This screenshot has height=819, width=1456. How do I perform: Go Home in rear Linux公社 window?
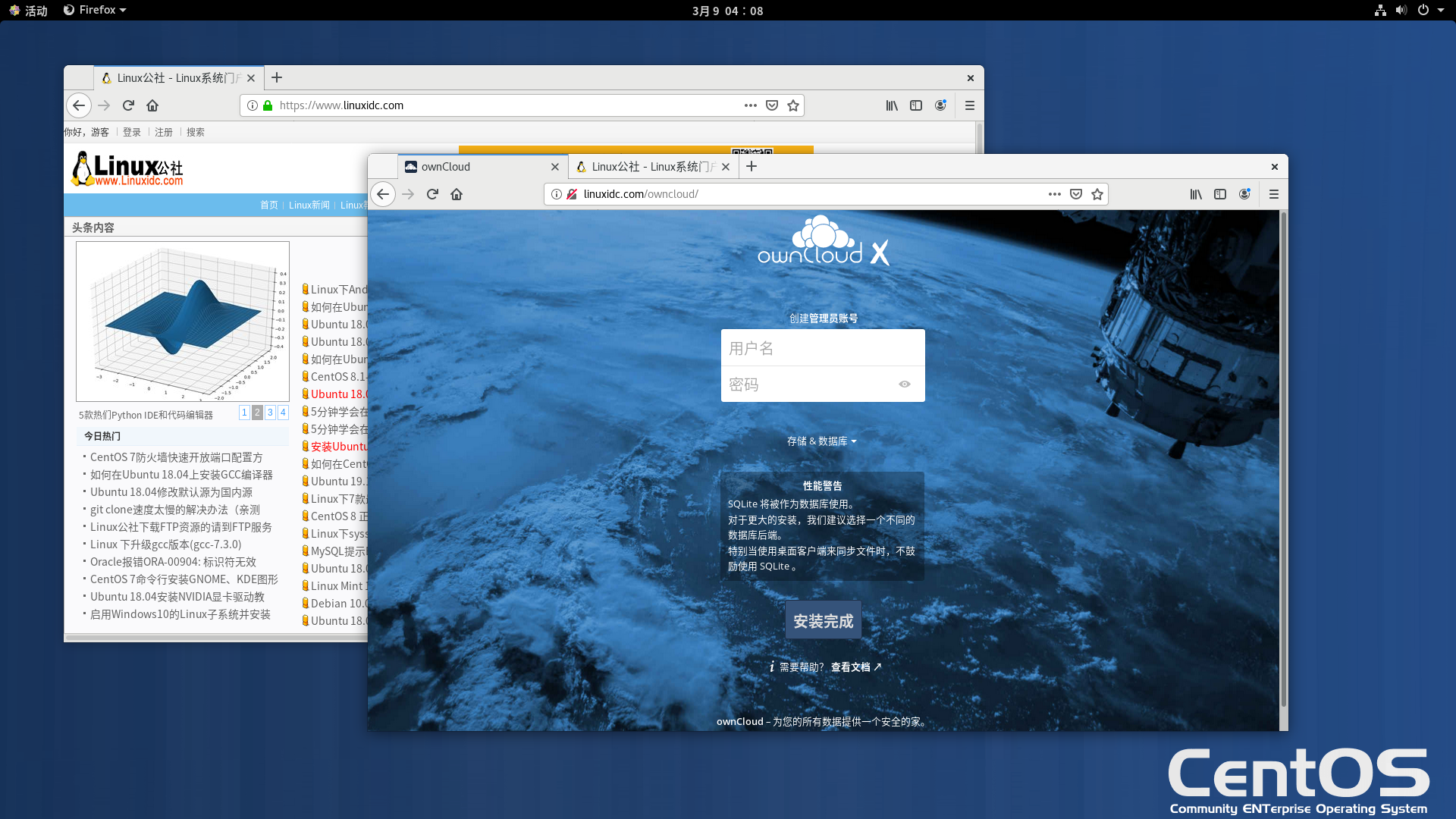pos(152,105)
